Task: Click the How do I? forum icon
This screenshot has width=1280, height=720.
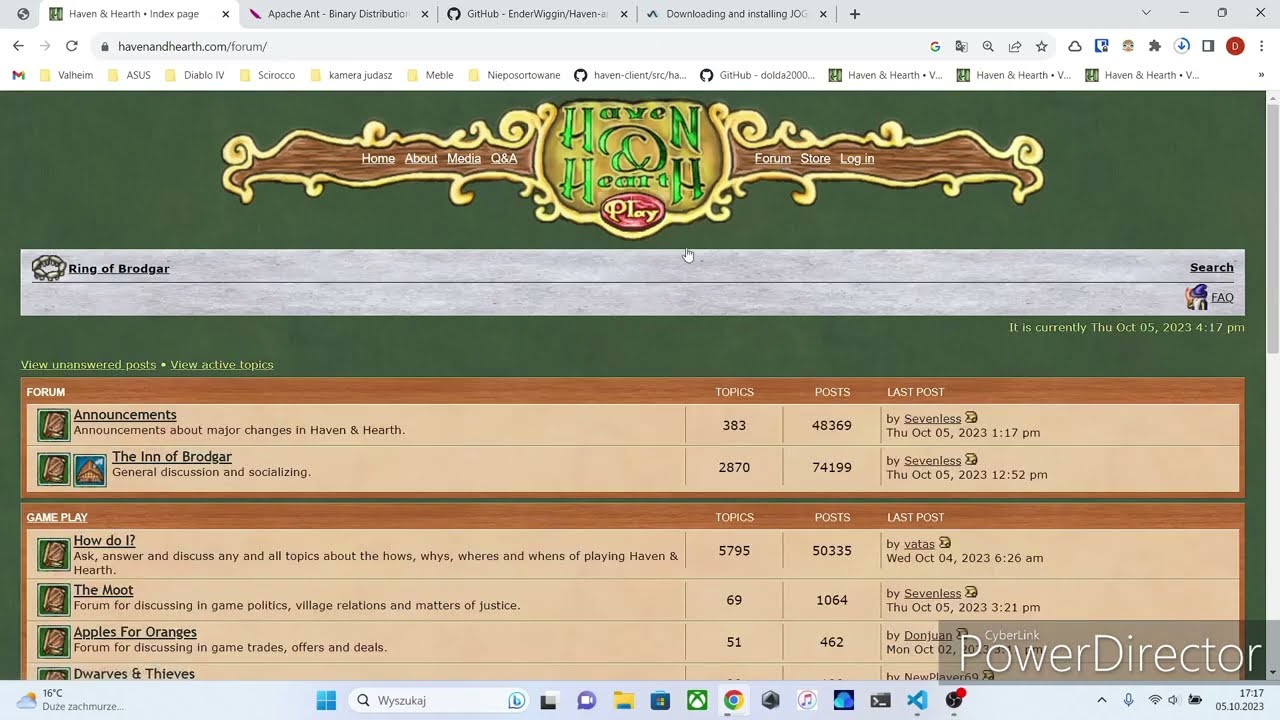Action: [54, 554]
